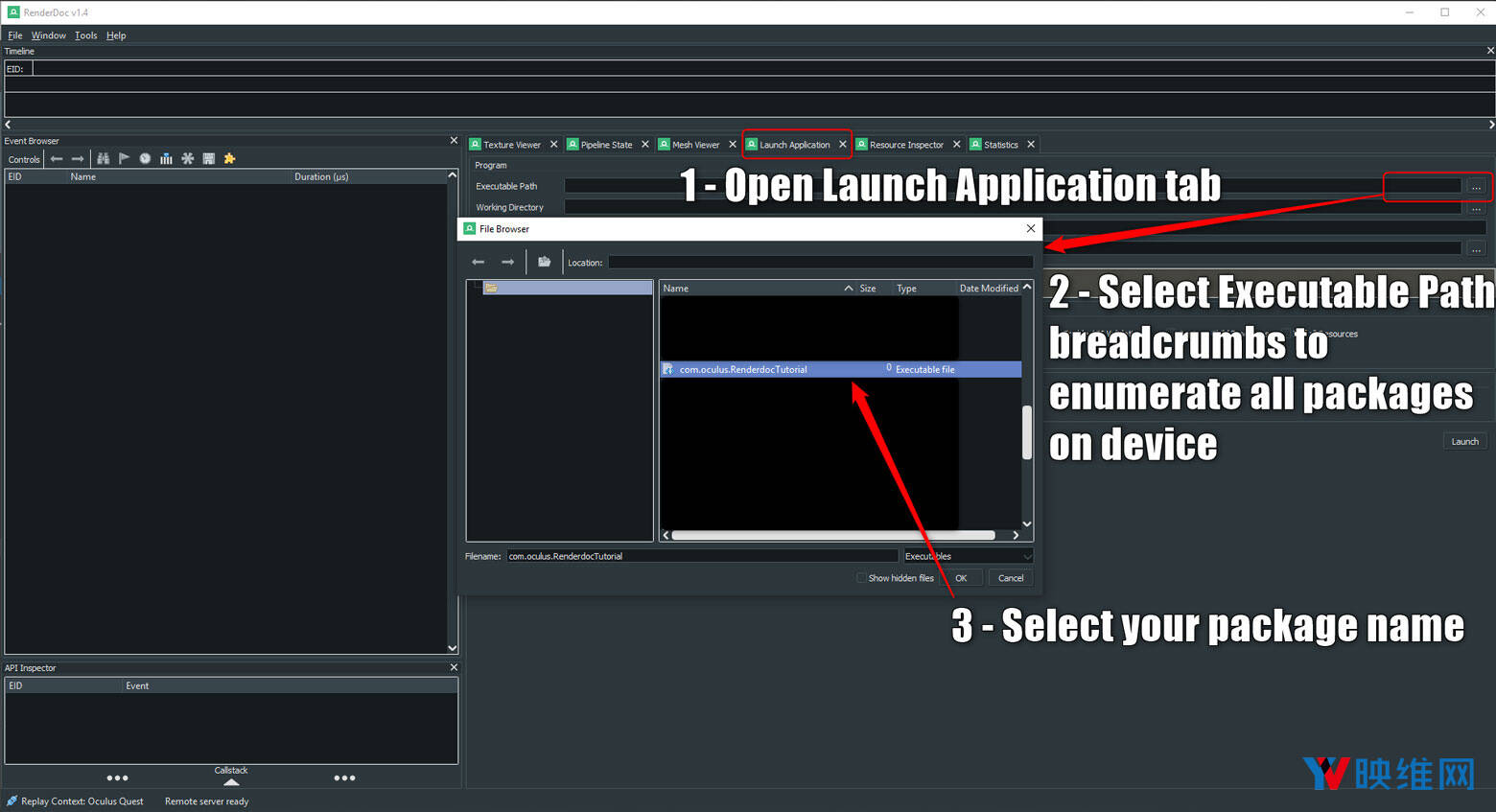This screenshot has height=812, width=1496.
Task: Click the Executable Path browse ellipsis button
Action: click(x=1476, y=187)
